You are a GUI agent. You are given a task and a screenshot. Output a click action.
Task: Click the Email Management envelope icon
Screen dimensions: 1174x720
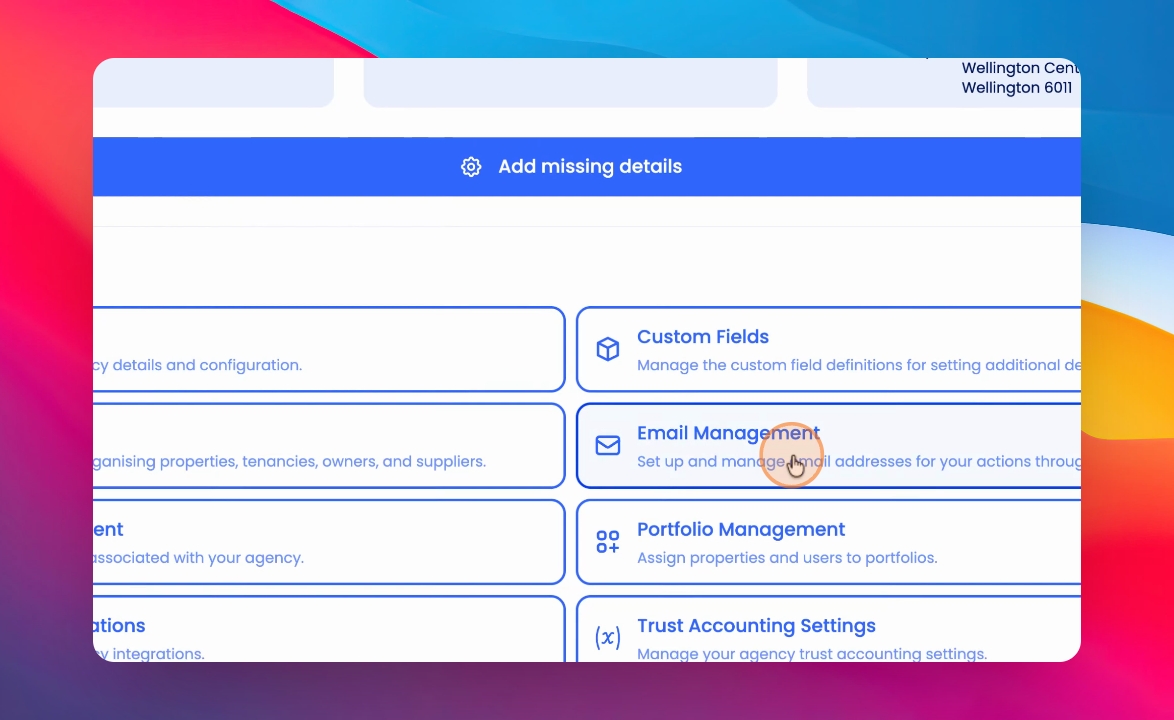(608, 445)
